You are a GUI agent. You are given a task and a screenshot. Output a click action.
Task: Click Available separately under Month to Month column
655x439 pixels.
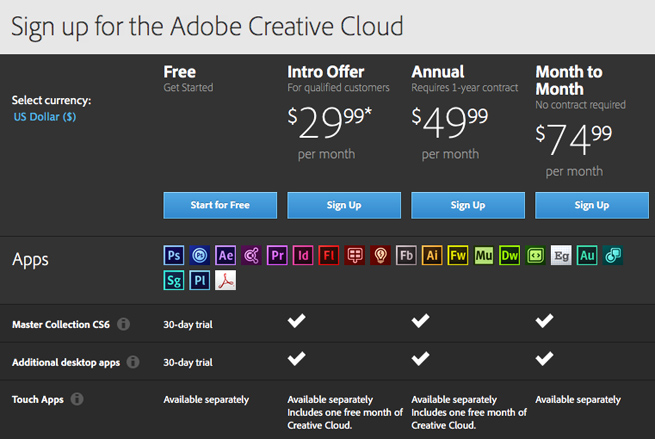click(578, 400)
